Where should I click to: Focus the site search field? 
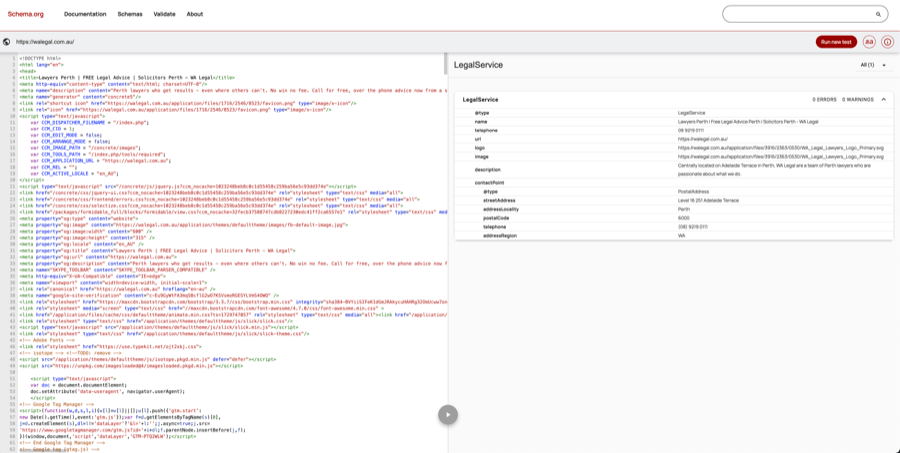click(x=800, y=14)
